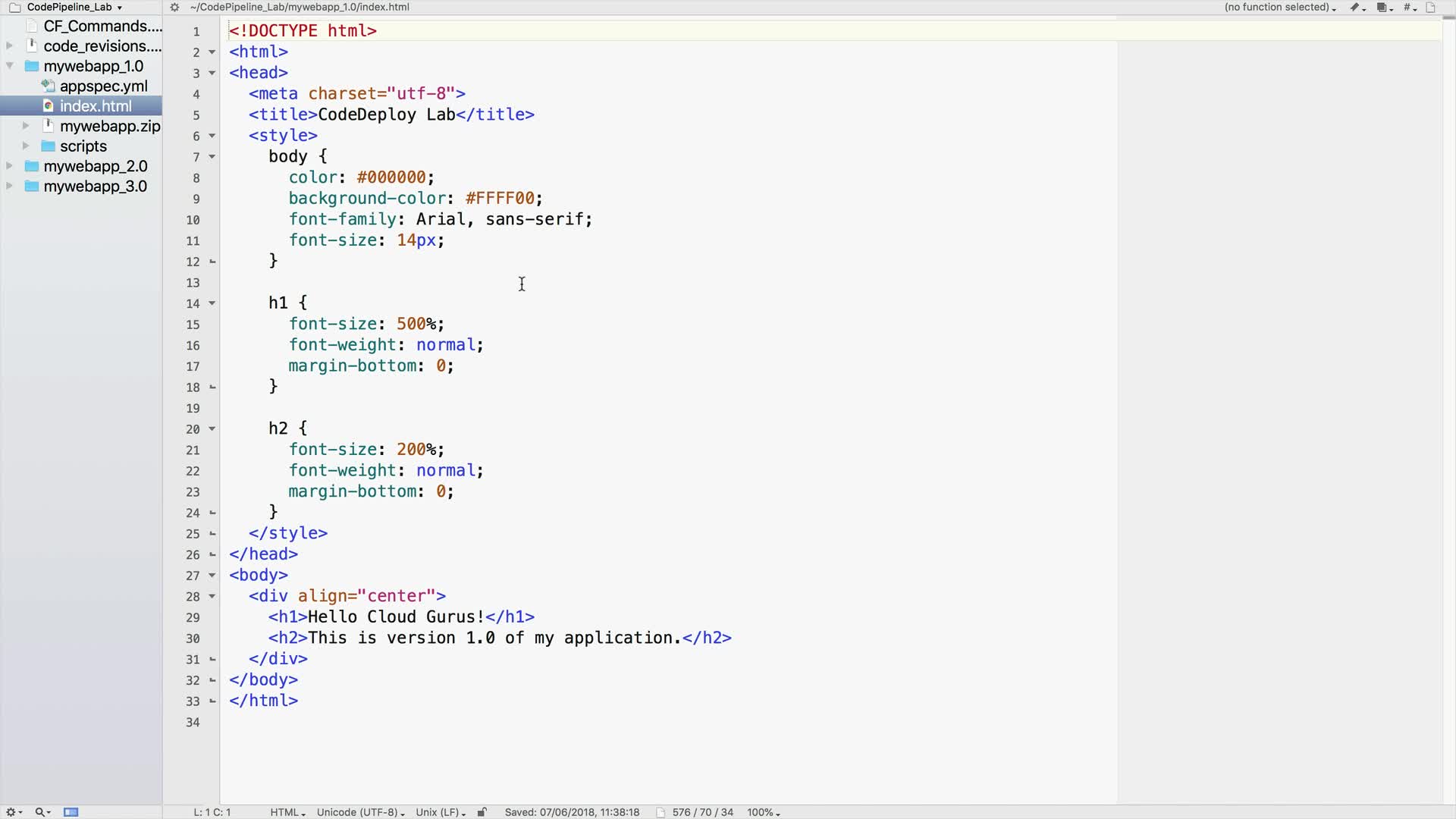This screenshot has height=819, width=1456.
Task: Expand the mywebapp_2.0 folder
Action: point(10,166)
